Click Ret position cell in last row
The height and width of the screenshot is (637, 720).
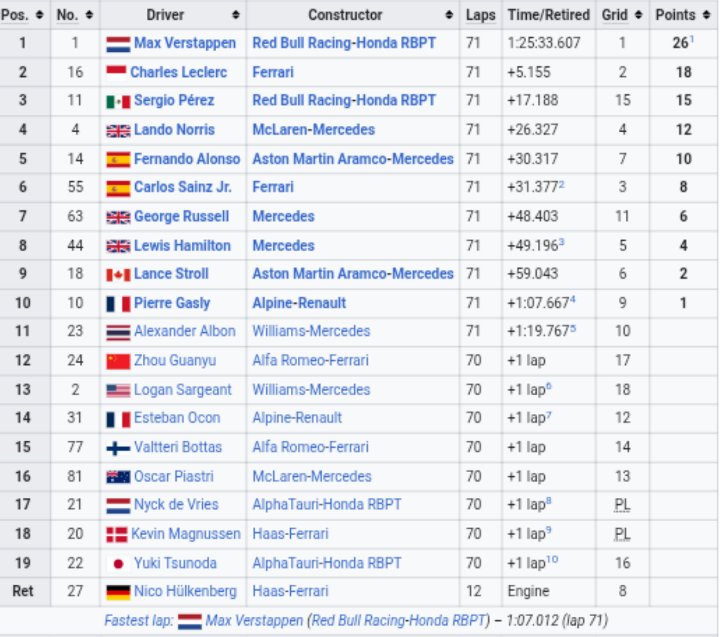pos(22,591)
